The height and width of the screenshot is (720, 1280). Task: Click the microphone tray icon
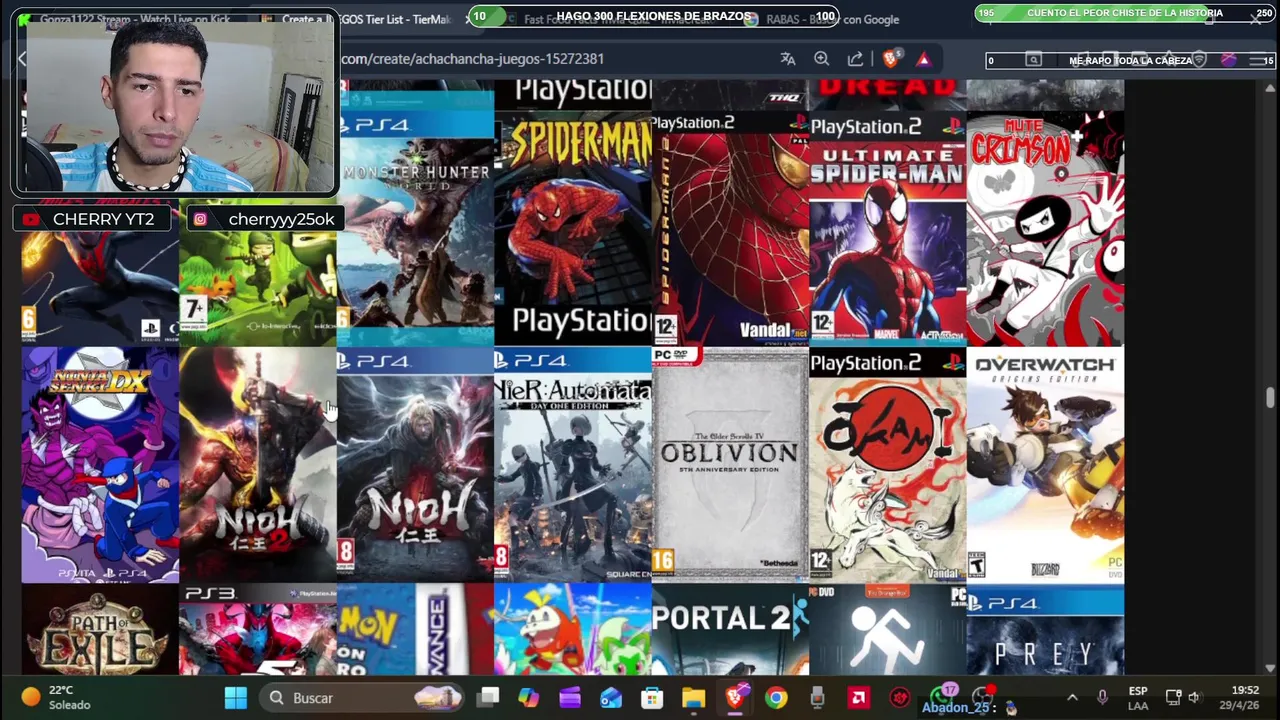1102,698
